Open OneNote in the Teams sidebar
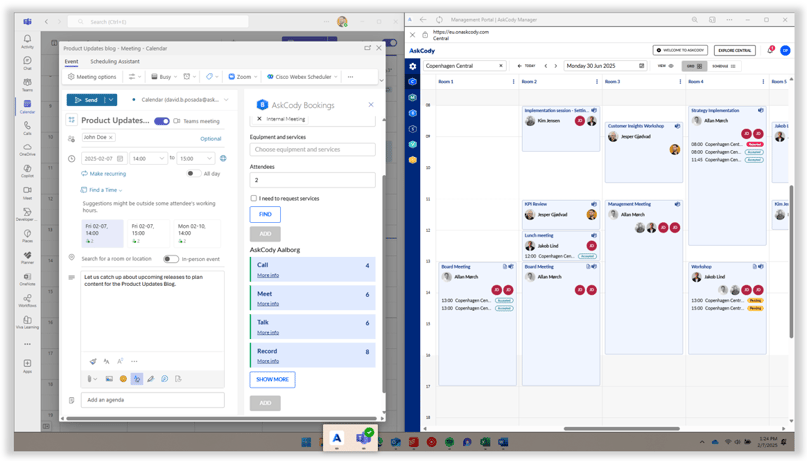Image resolution: width=807 pixels, height=461 pixels. coord(27,279)
